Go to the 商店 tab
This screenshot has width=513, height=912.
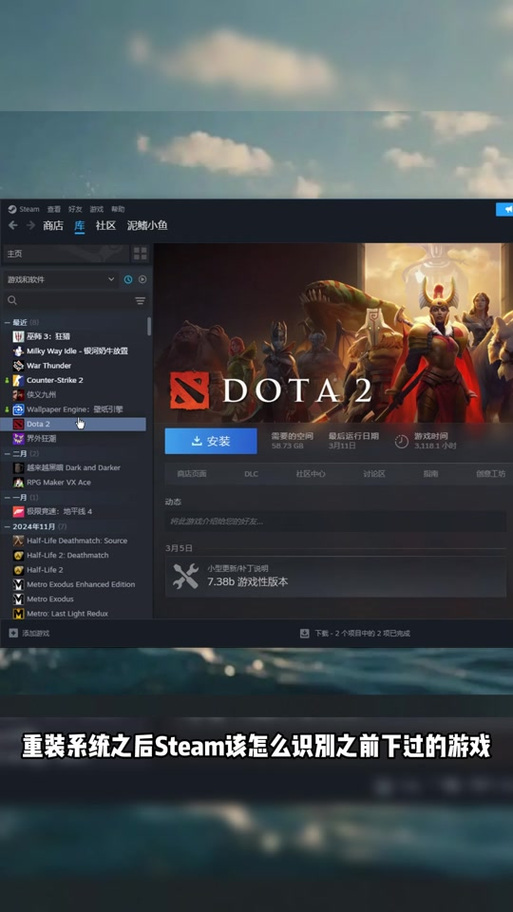(x=53, y=226)
